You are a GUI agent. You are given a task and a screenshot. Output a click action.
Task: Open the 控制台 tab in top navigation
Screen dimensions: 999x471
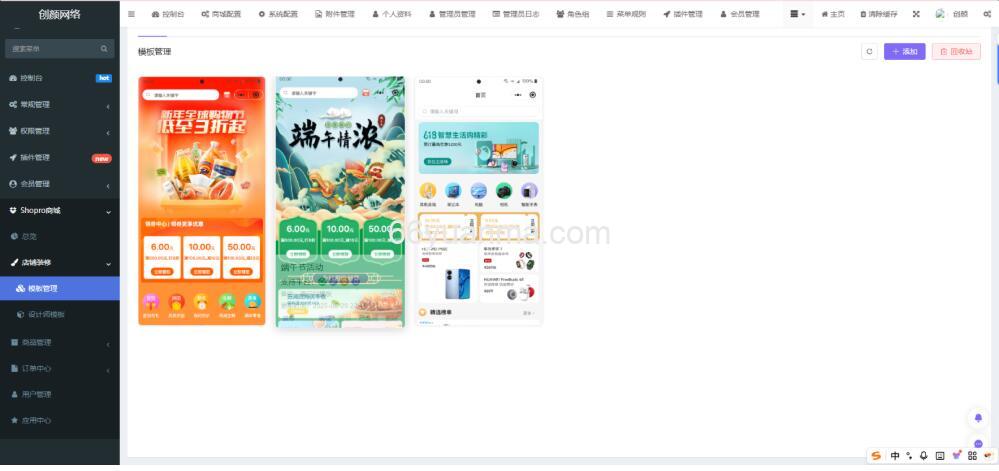(168, 14)
